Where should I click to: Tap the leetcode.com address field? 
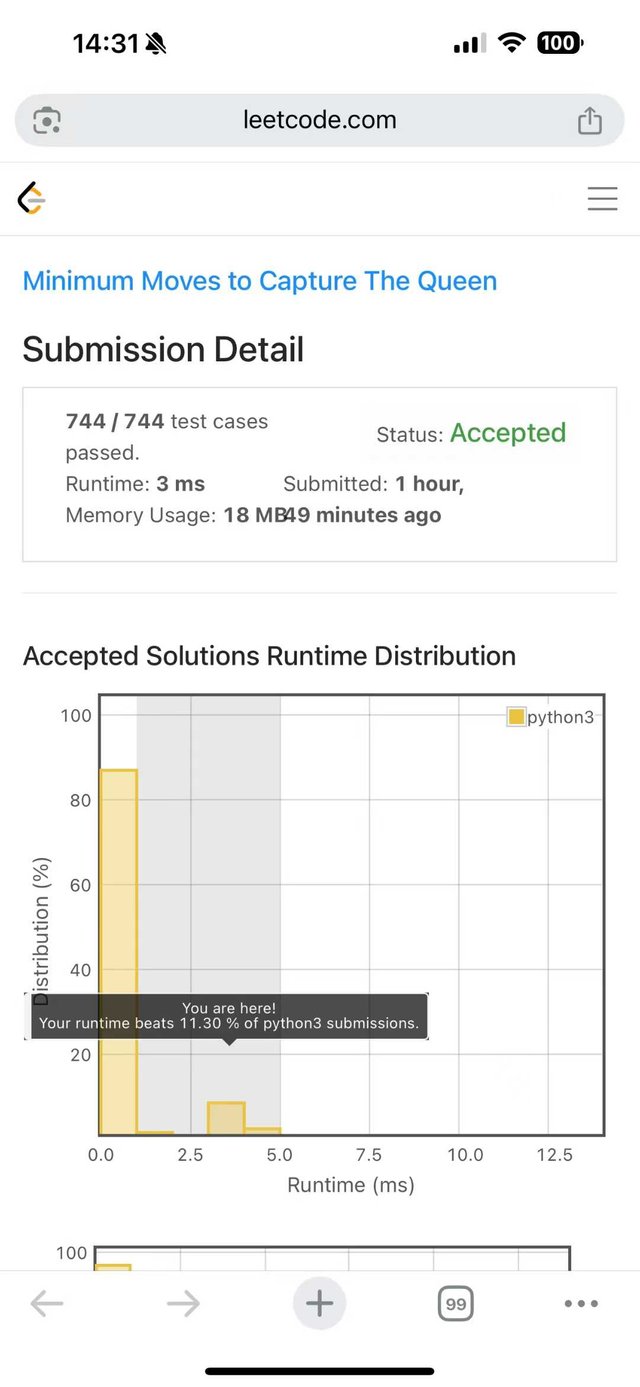320,121
